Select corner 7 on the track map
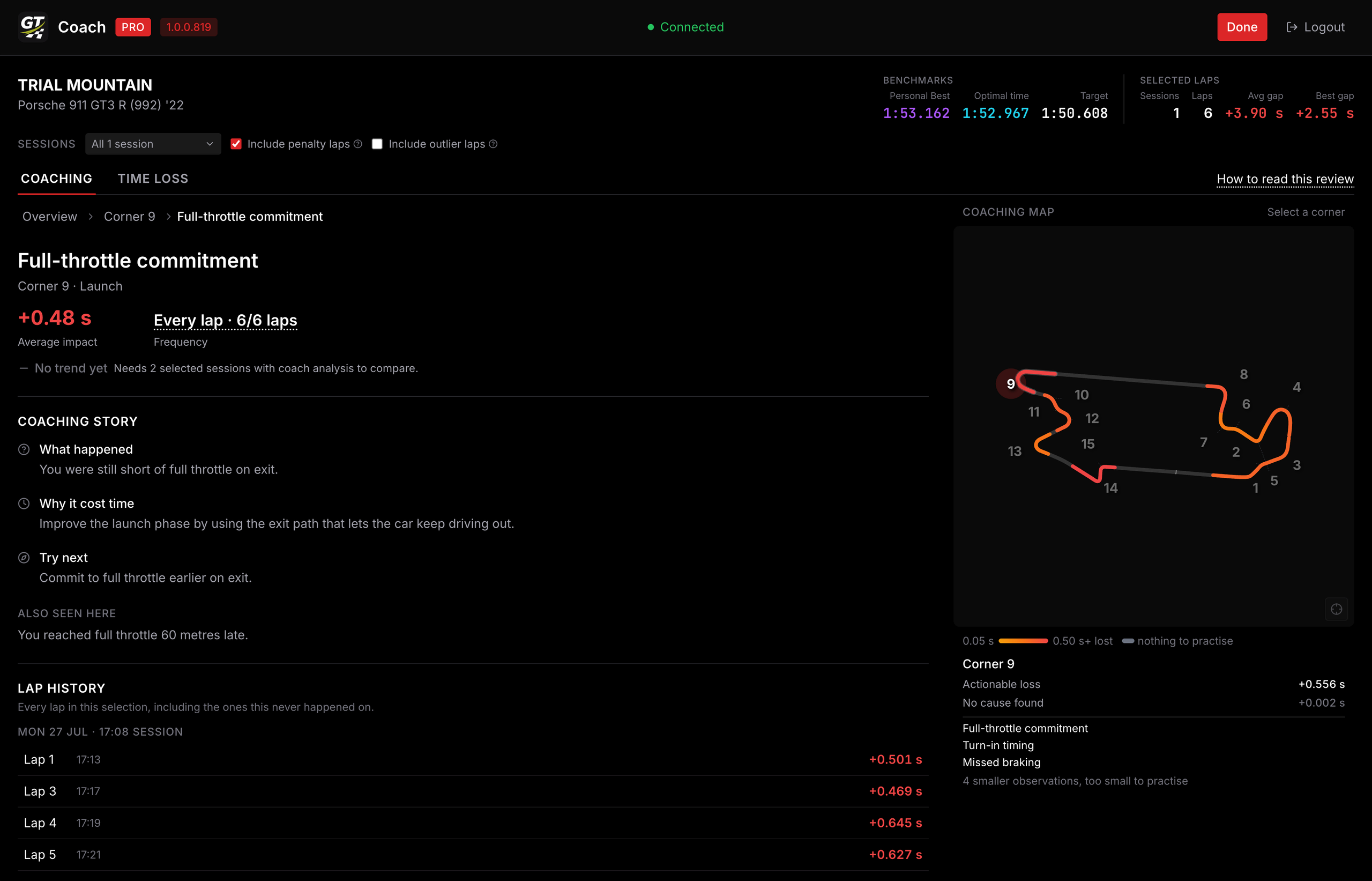This screenshot has height=881, width=1372. click(x=1204, y=442)
